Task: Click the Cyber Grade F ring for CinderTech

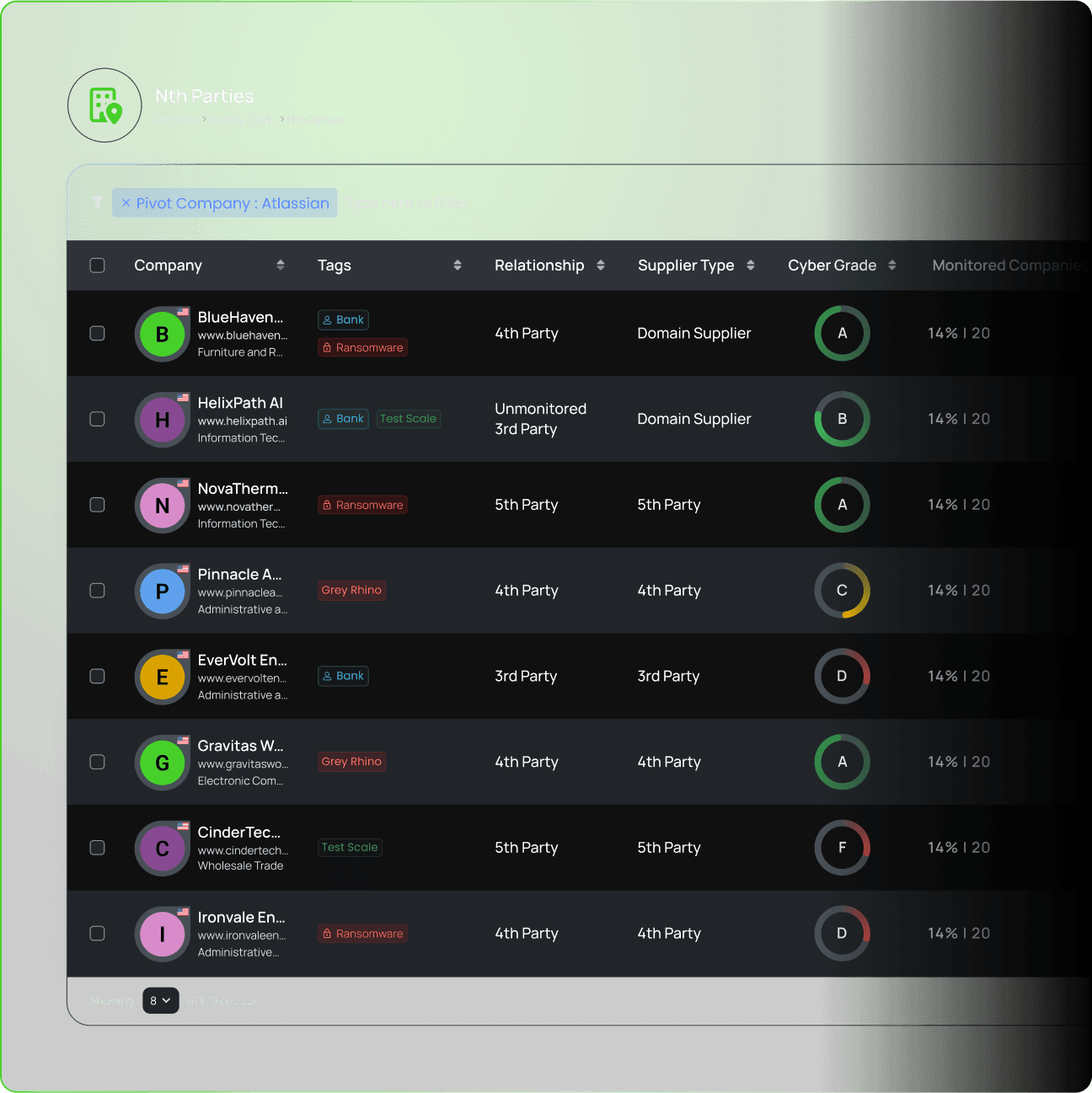Action: tap(842, 848)
